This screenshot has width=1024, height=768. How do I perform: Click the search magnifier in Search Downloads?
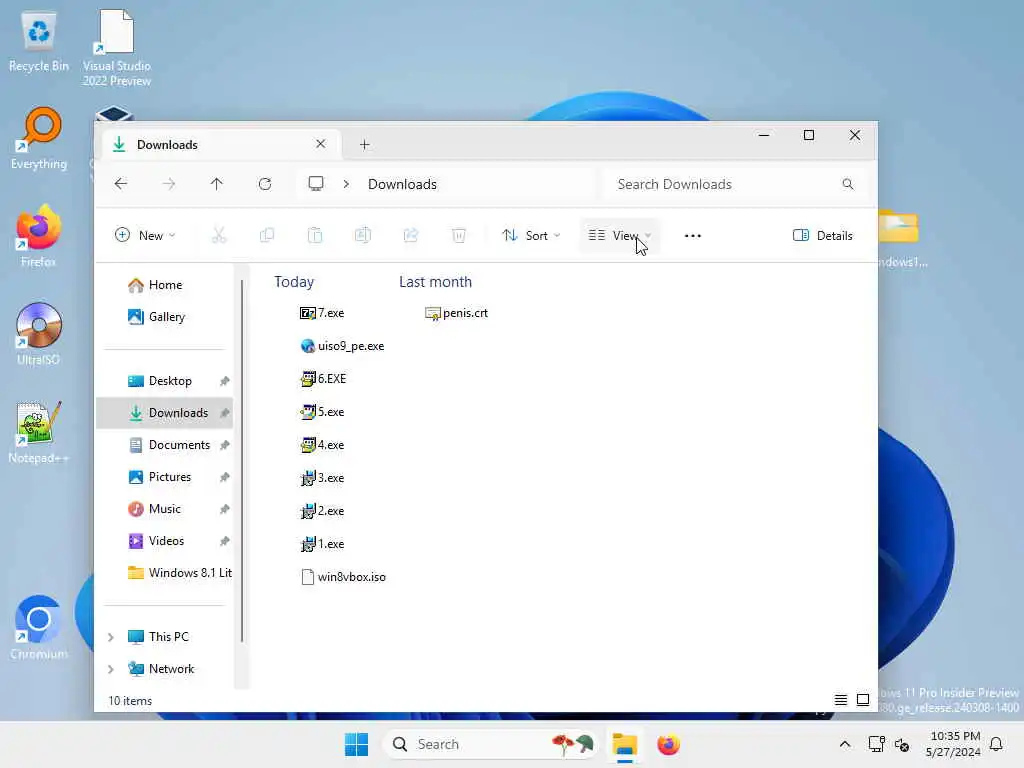click(848, 184)
